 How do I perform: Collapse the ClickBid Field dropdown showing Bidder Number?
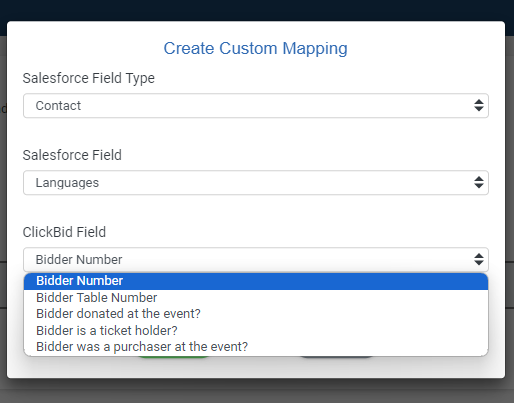pos(256,260)
